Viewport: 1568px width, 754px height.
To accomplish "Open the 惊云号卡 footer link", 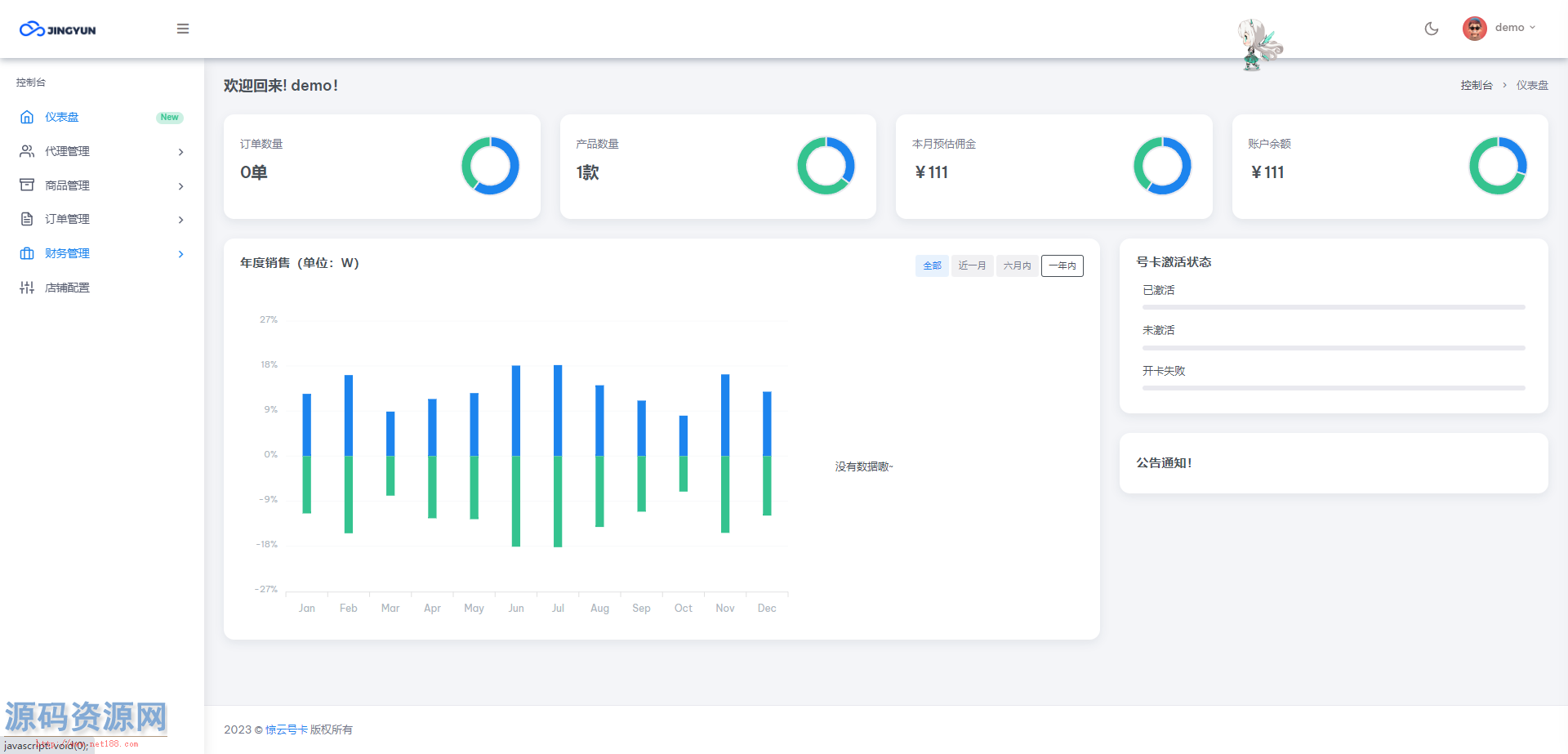I will (x=287, y=729).
